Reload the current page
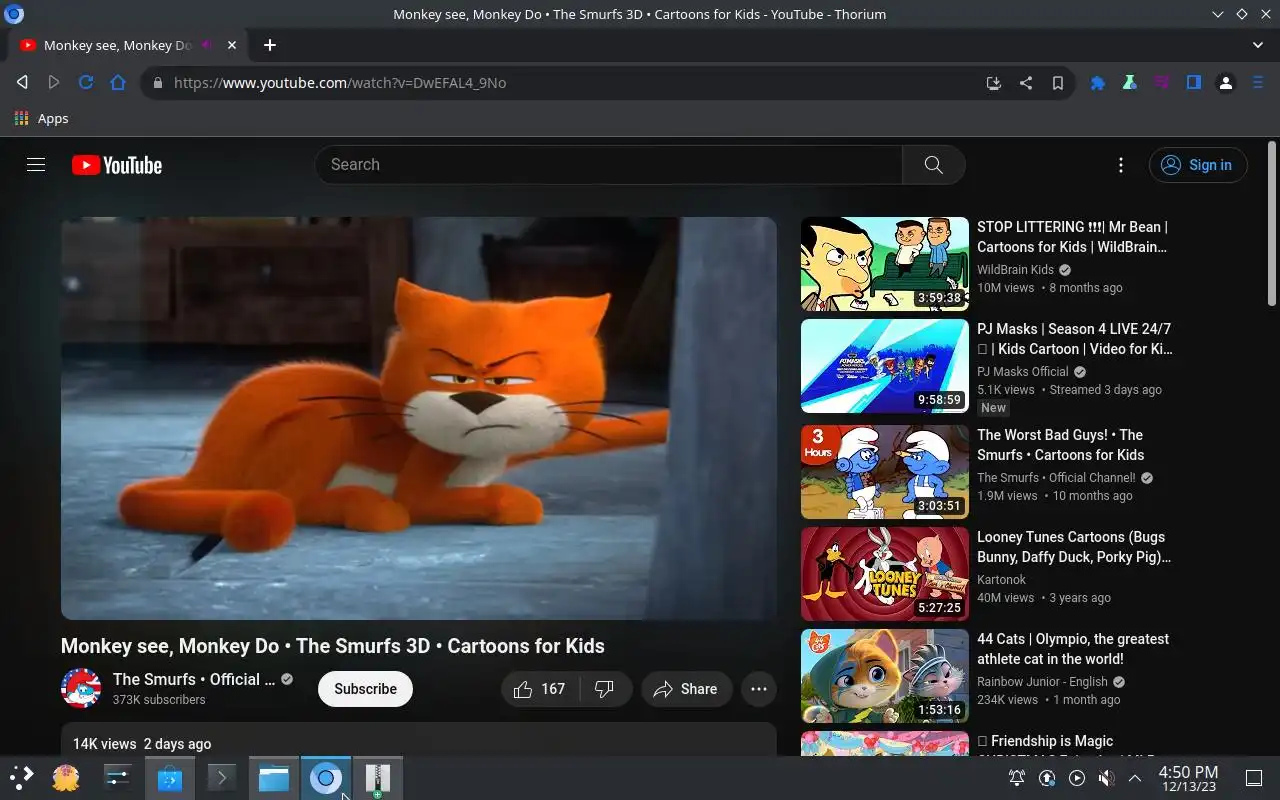 (86, 83)
